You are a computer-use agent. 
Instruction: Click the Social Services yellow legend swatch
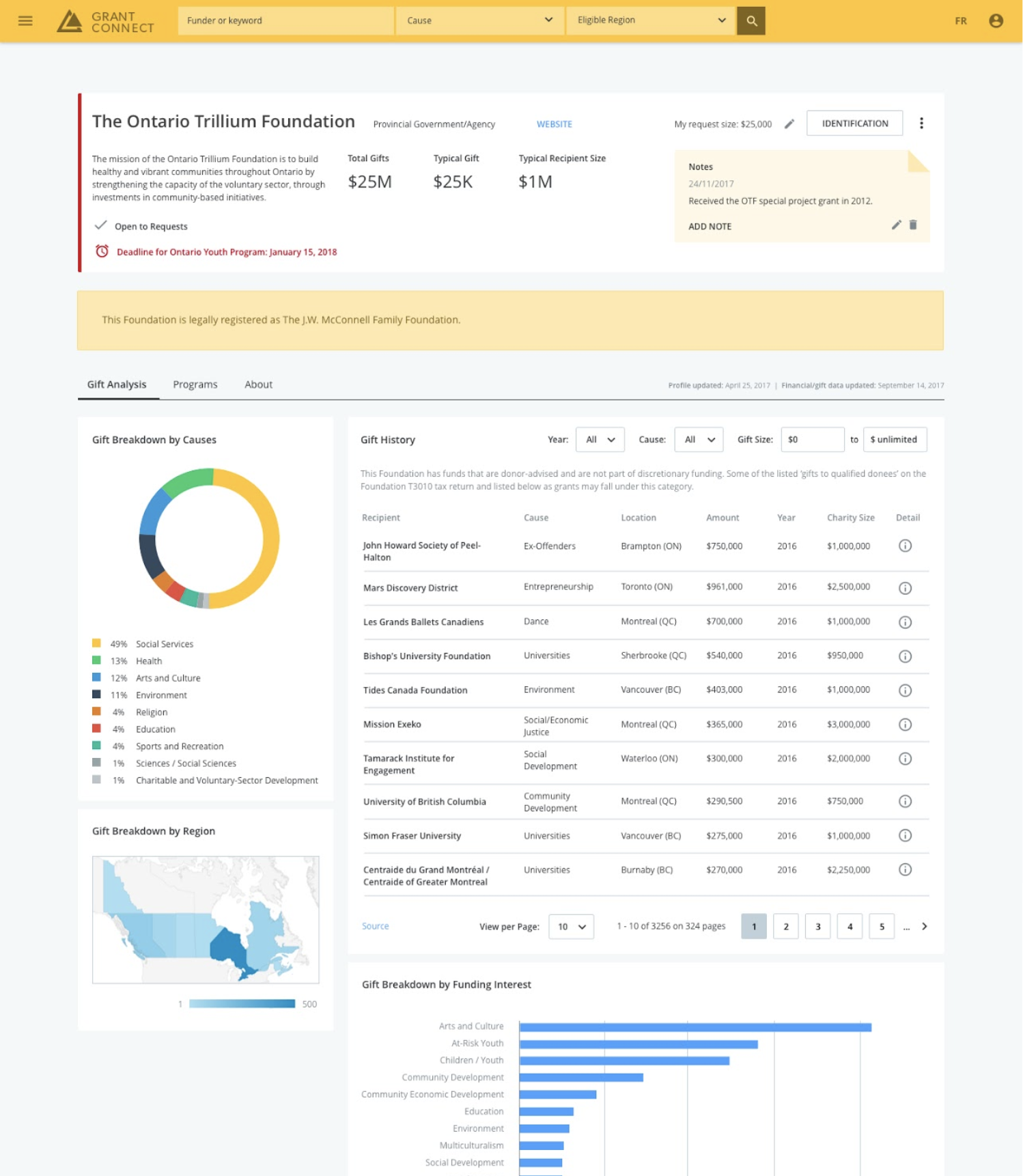(x=96, y=643)
